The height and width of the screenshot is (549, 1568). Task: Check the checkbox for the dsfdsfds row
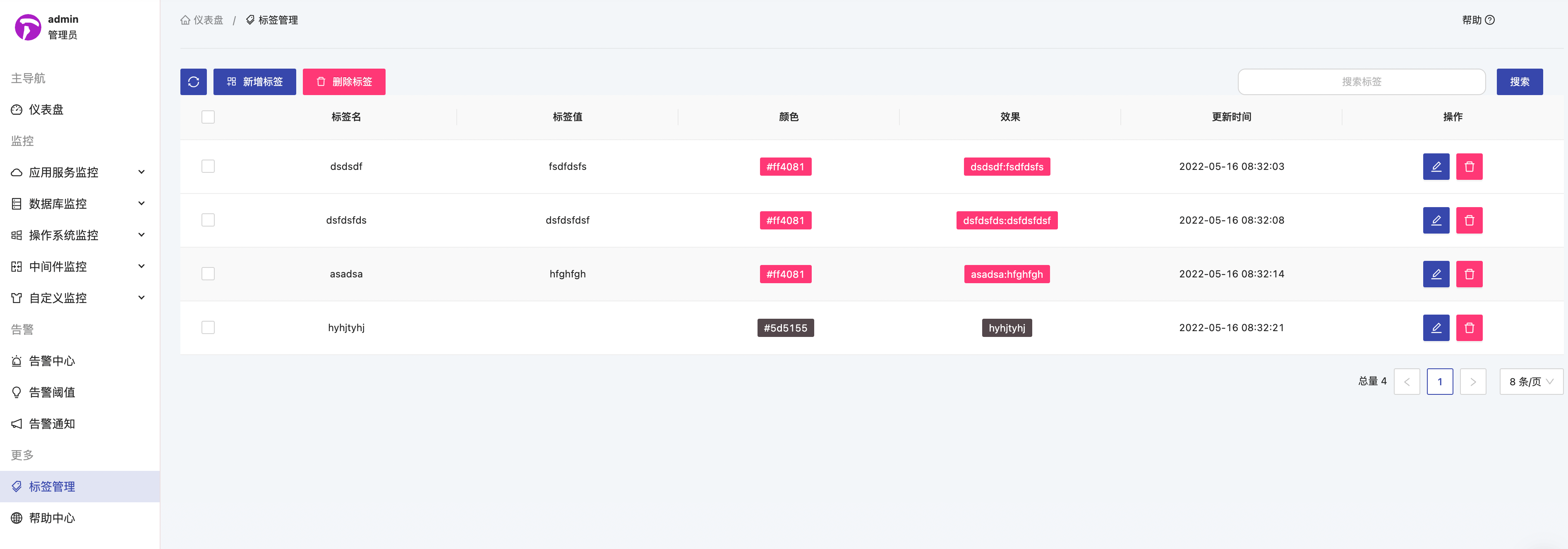click(208, 220)
